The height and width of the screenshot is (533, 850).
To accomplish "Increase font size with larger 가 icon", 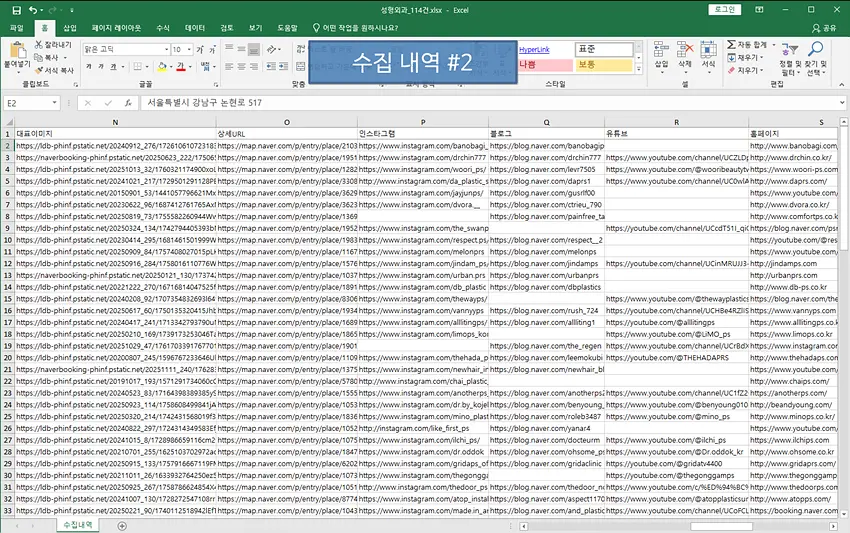I will 200,49.
